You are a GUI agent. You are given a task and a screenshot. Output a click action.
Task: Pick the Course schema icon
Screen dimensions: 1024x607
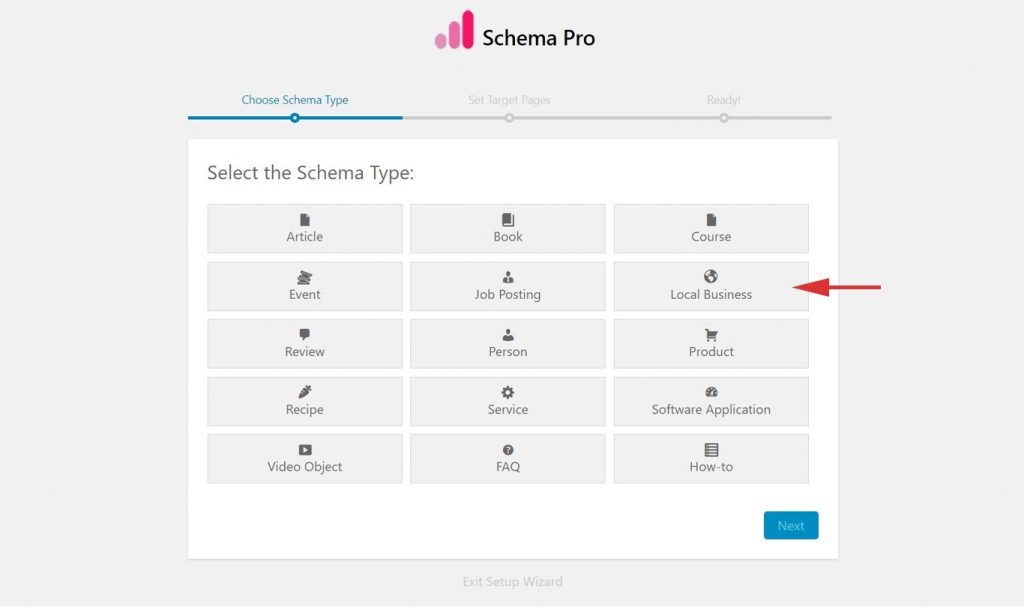coord(711,220)
